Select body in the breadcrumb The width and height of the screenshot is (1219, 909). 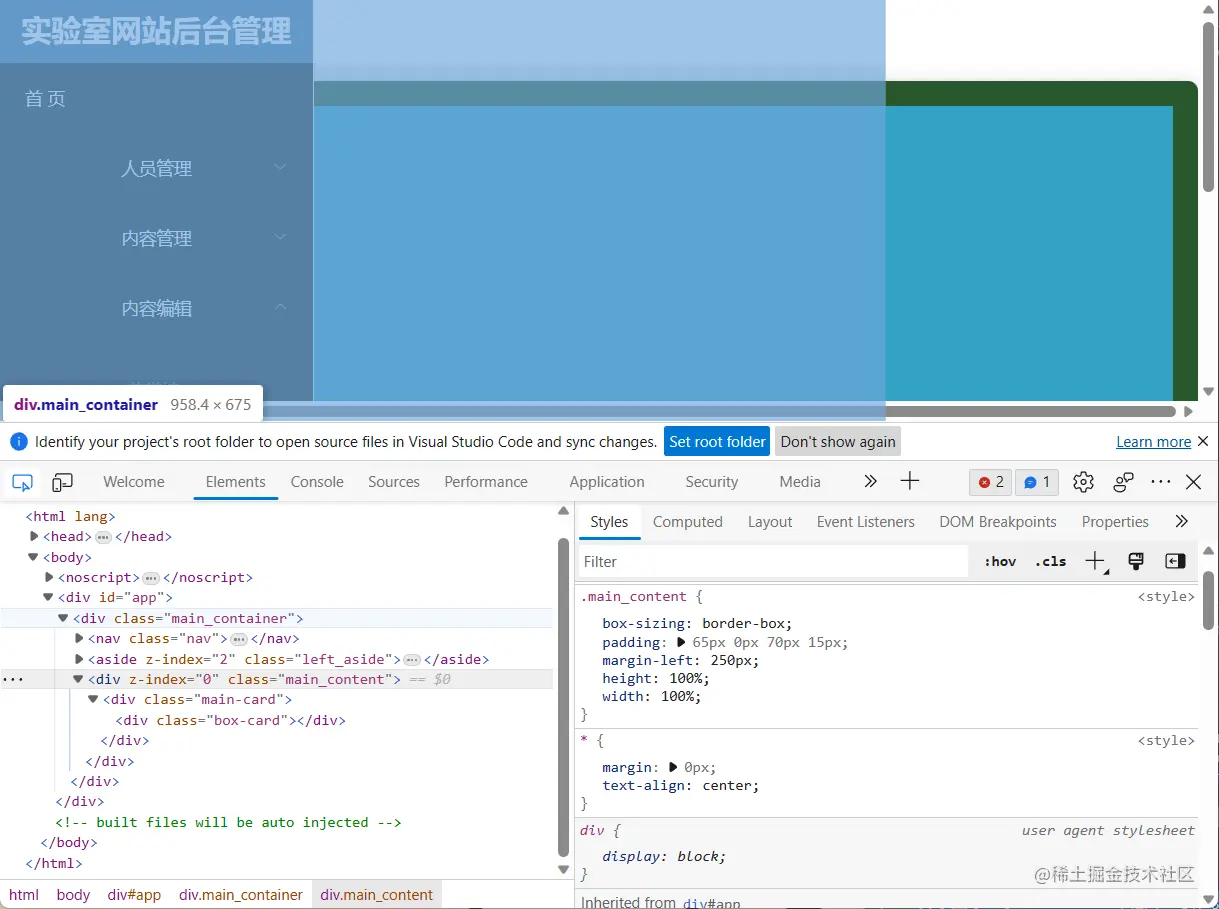pyautogui.click(x=73, y=895)
